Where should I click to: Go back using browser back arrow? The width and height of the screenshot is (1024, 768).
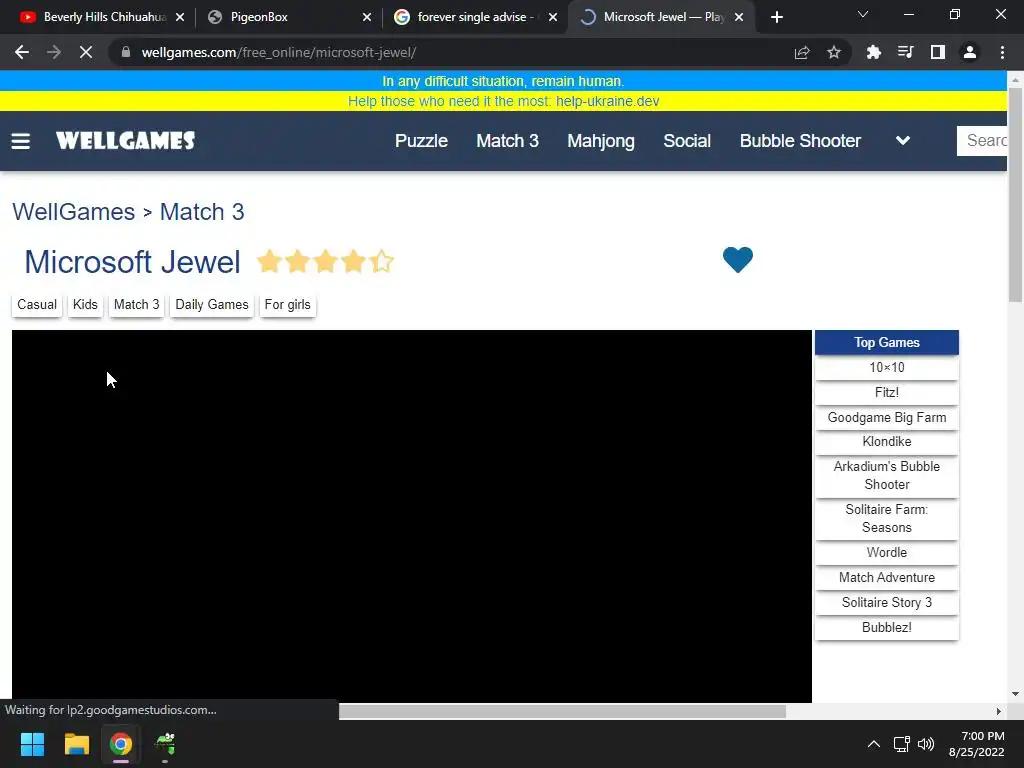click(22, 52)
